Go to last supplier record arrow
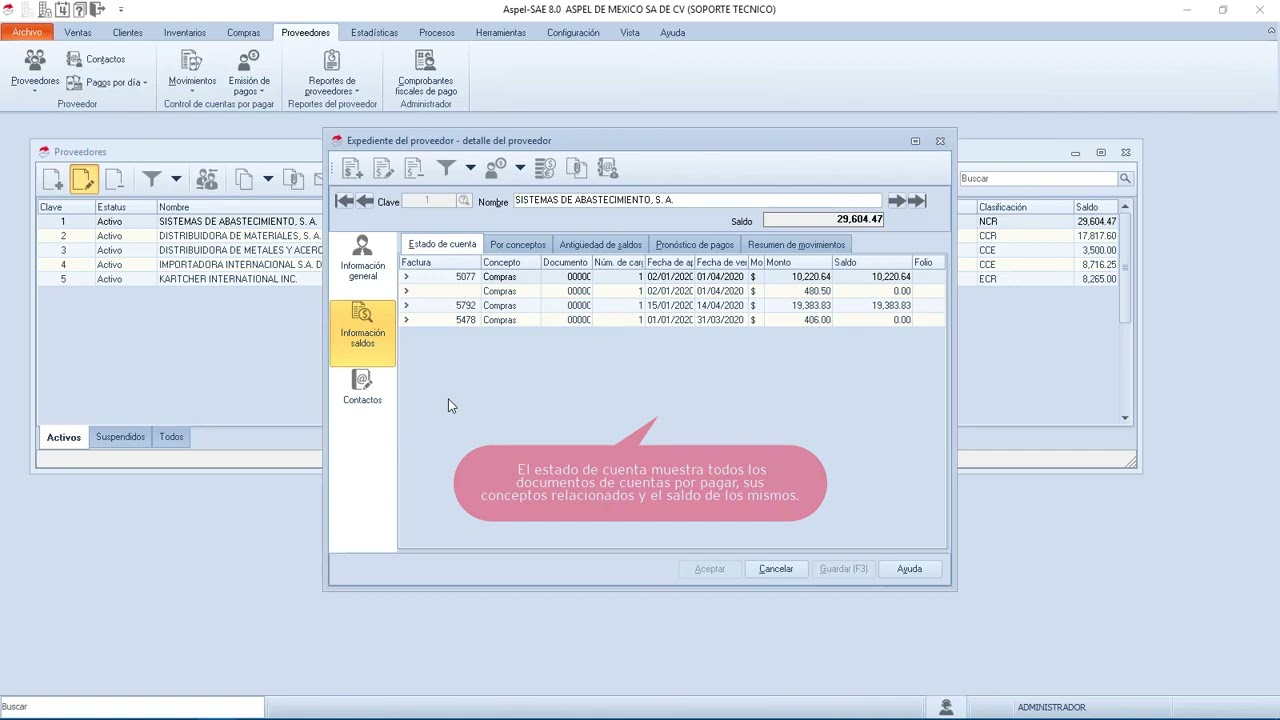The width and height of the screenshot is (1280, 720). pyautogui.click(x=917, y=201)
